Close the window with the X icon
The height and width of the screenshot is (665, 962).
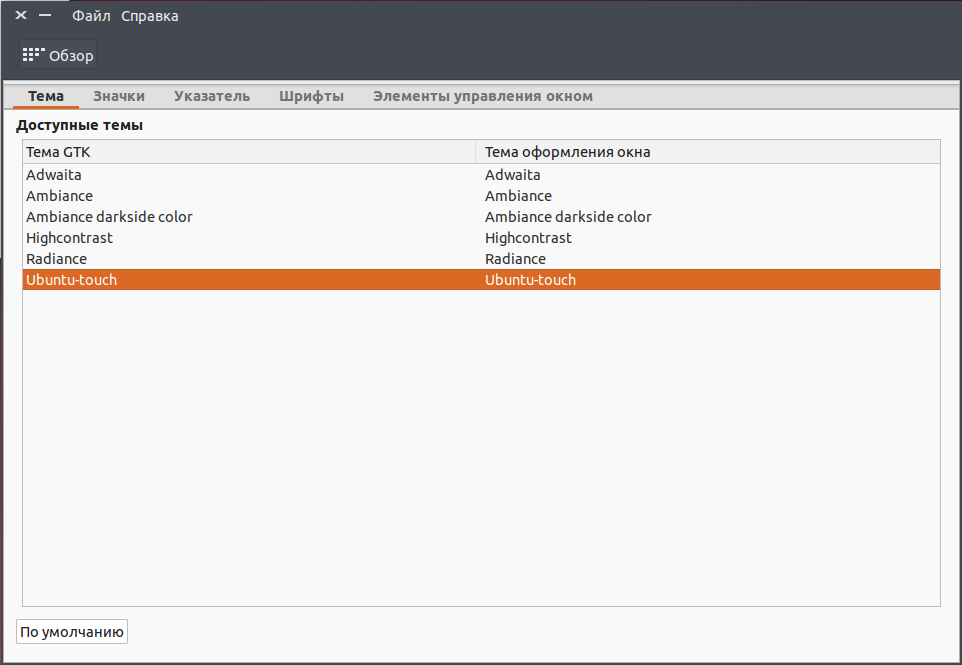click(21, 15)
